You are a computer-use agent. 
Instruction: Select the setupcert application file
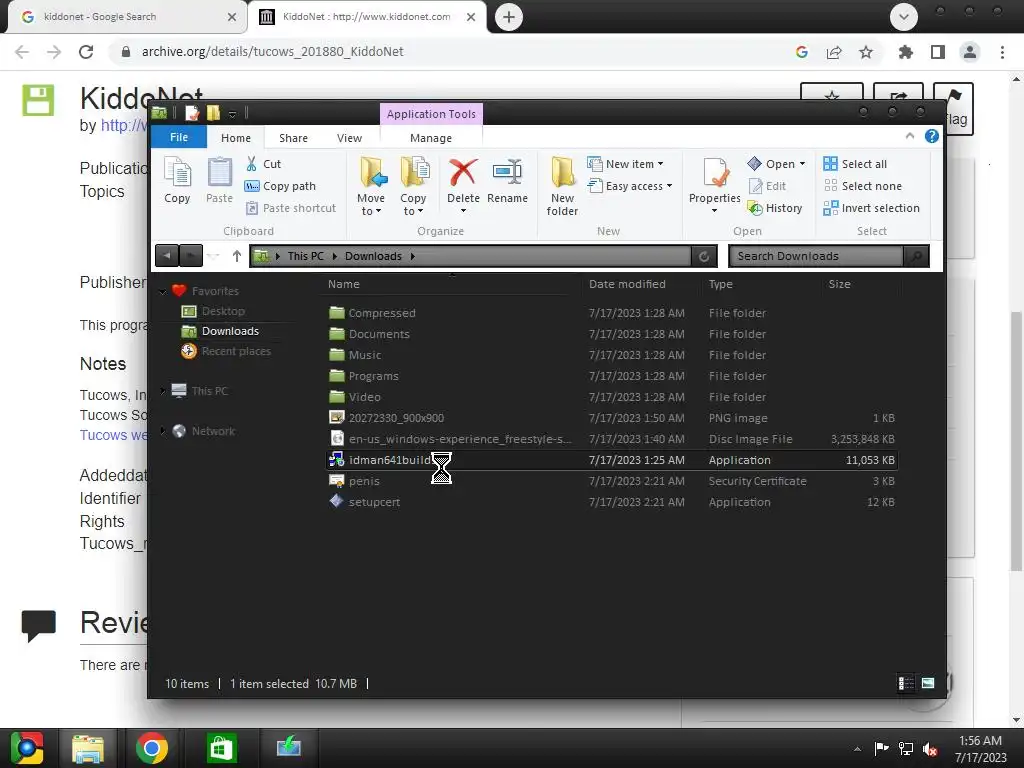click(x=611, y=502)
